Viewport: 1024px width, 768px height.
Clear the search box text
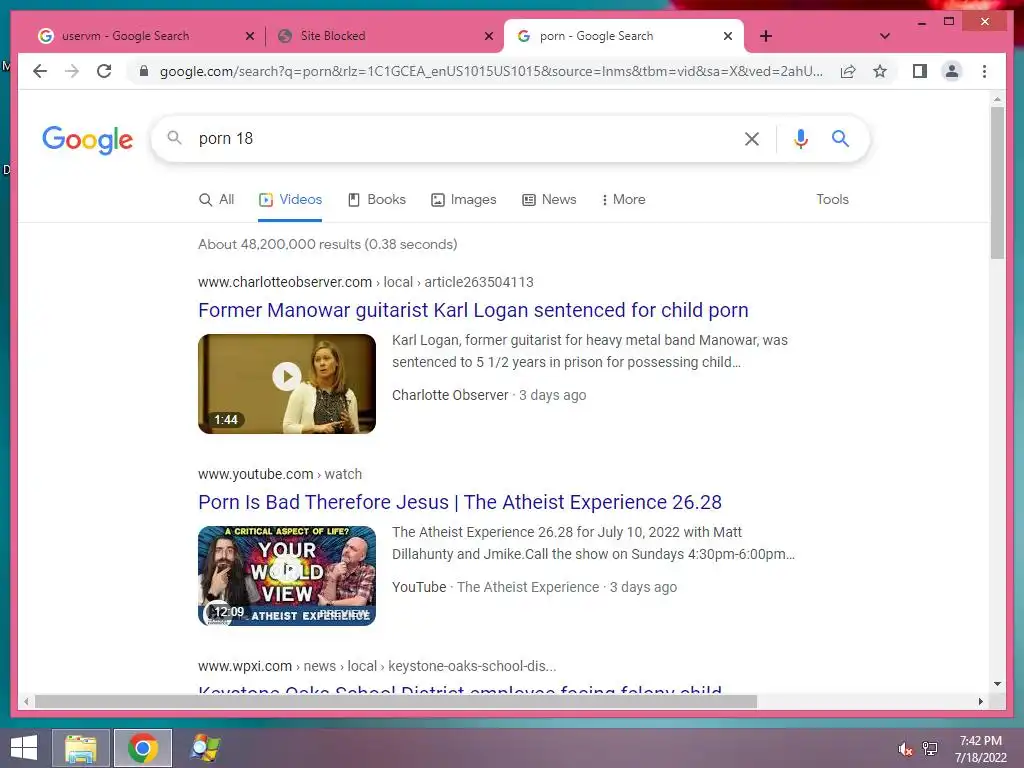coord(752,138)
